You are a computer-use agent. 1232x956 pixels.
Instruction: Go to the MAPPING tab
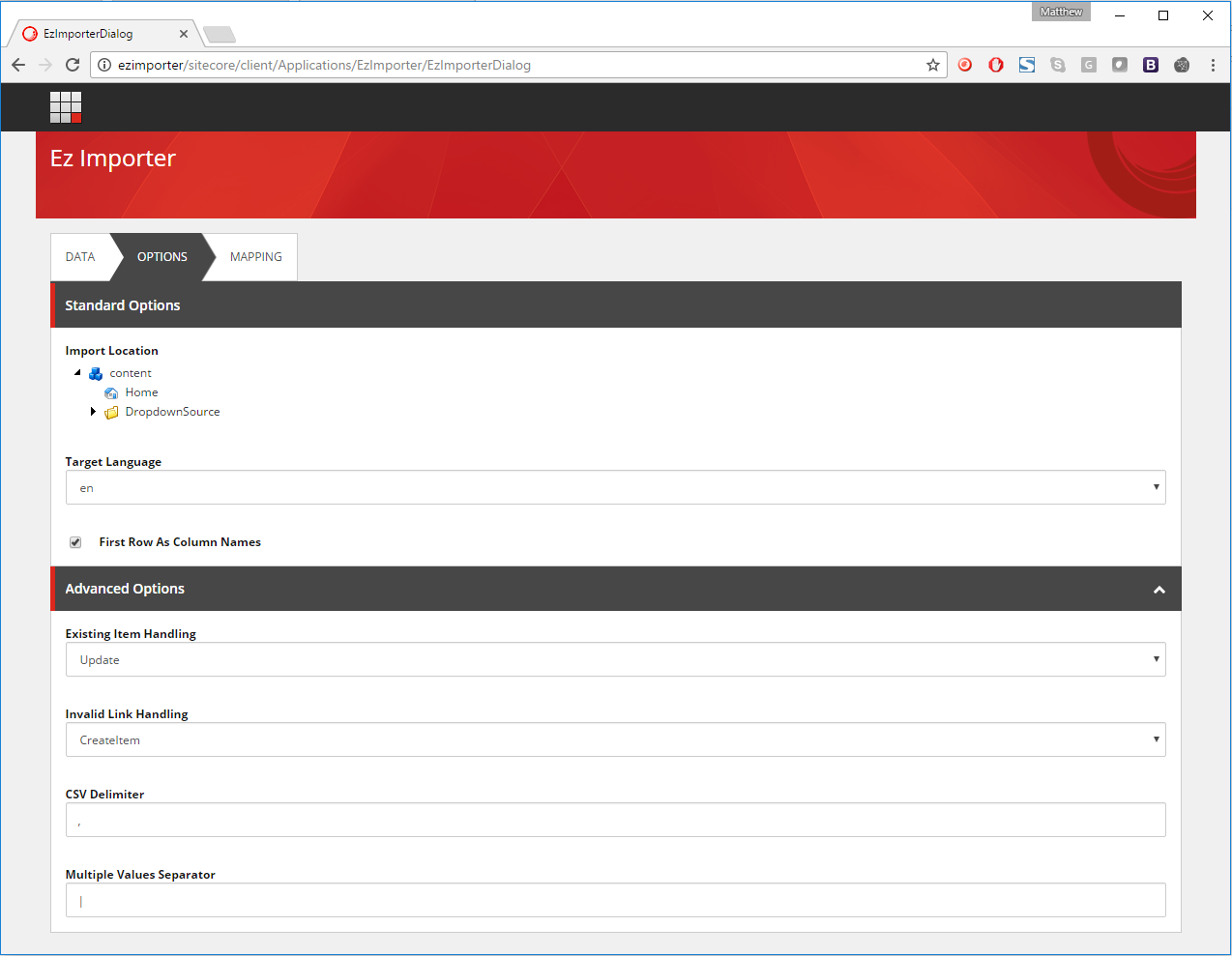point(256,257)
